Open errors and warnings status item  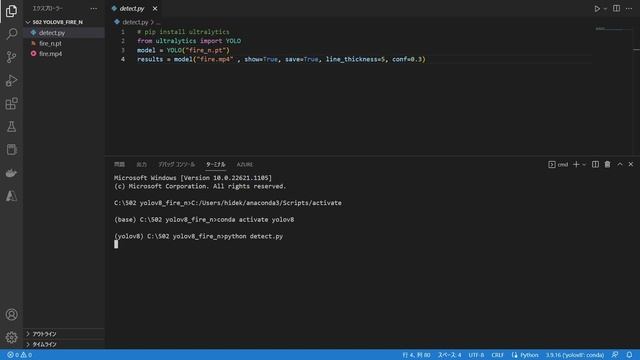click(20, 355)
